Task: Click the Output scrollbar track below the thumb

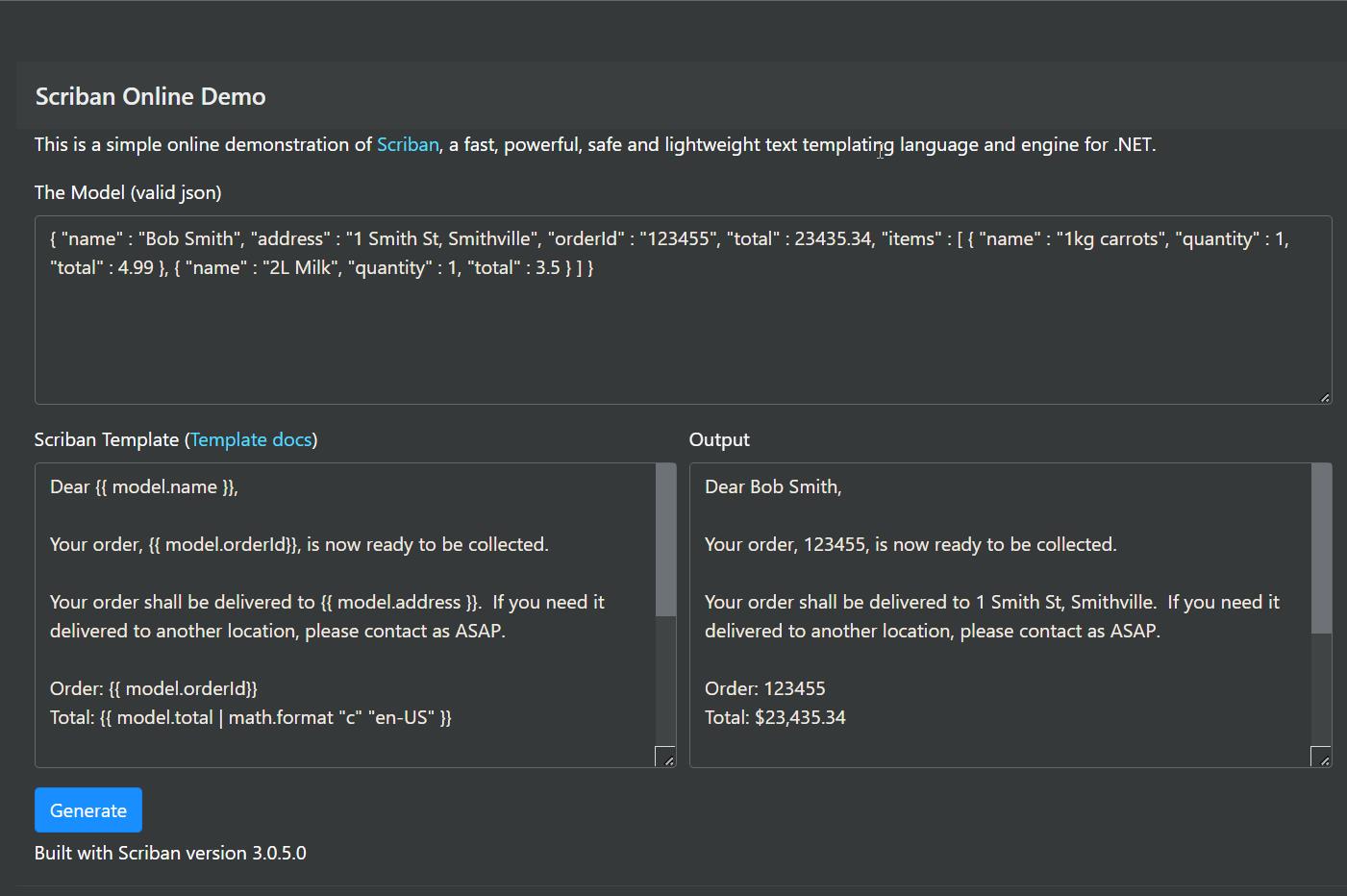Action: point(1321,687)
